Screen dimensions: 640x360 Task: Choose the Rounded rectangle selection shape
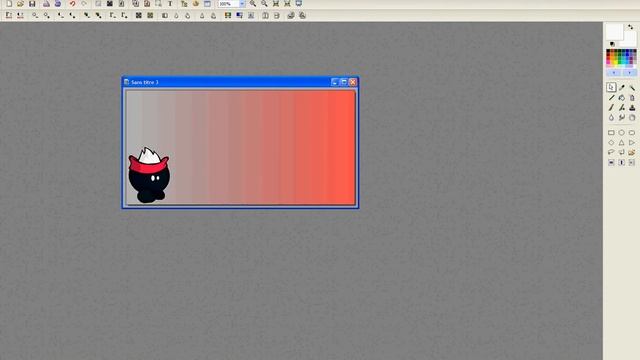click(x=632, y=133)
